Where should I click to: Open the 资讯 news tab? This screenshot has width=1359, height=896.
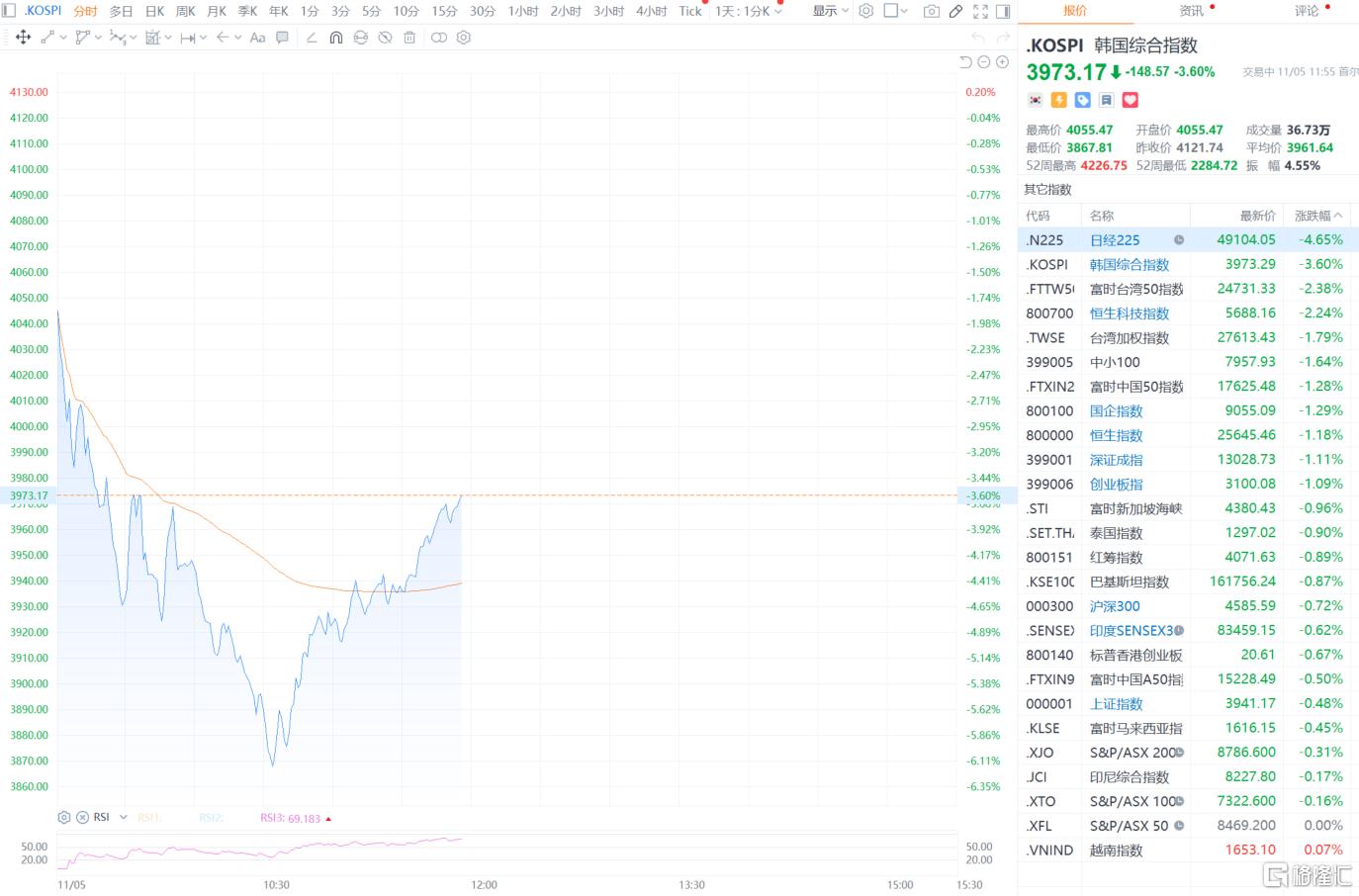[1191, 11]
